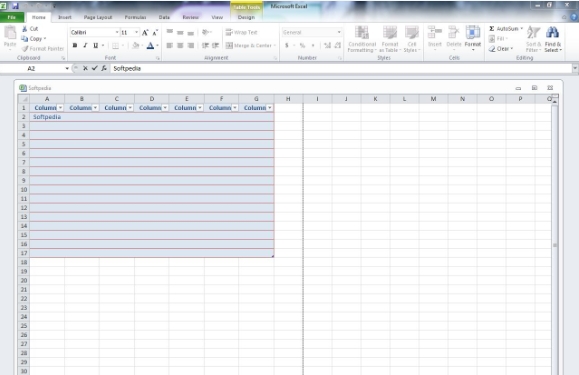Open column G header filter dropdown
Image resolution: width=579 pixels, height=375 pixels.
tap(270, 108)
